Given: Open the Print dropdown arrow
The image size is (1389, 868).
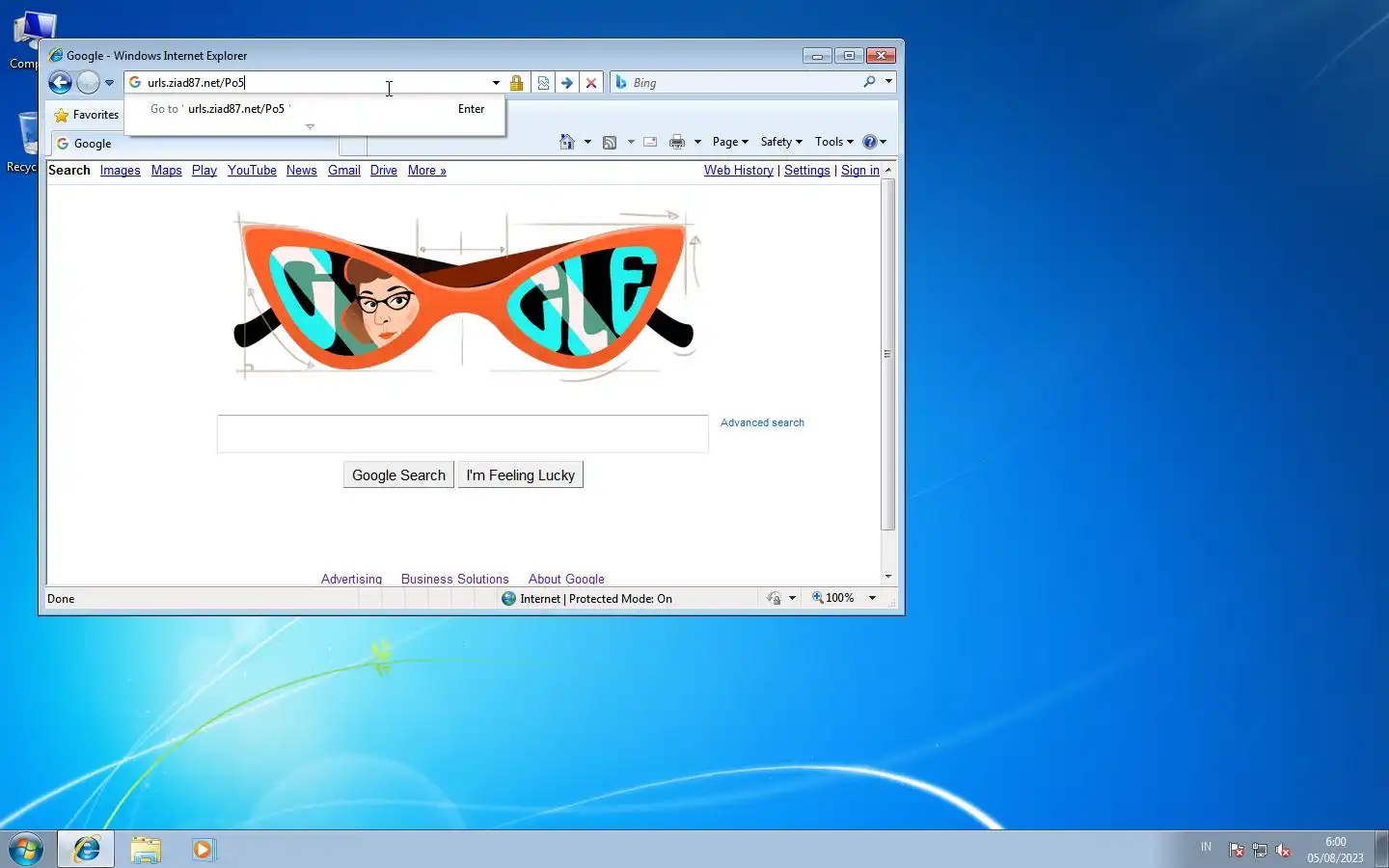Looking at the screenshot, I should [x=697, y=142].
